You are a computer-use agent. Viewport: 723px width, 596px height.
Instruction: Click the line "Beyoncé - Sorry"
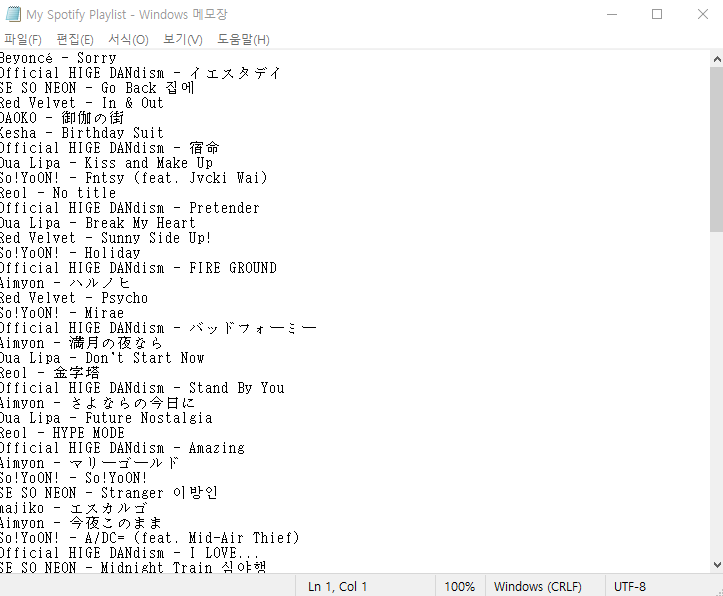click(x=58, y=58)
